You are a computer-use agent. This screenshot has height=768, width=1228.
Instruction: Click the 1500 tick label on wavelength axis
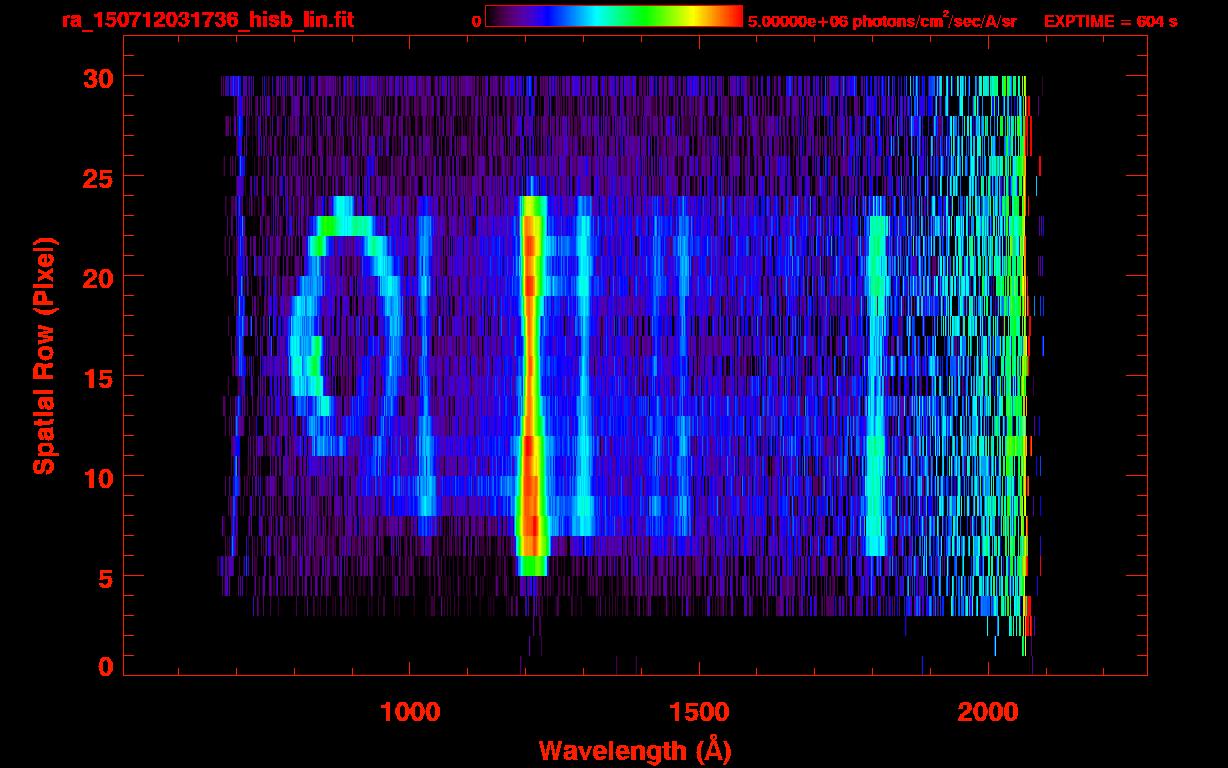pyautogui.click(x=698, y=712)
